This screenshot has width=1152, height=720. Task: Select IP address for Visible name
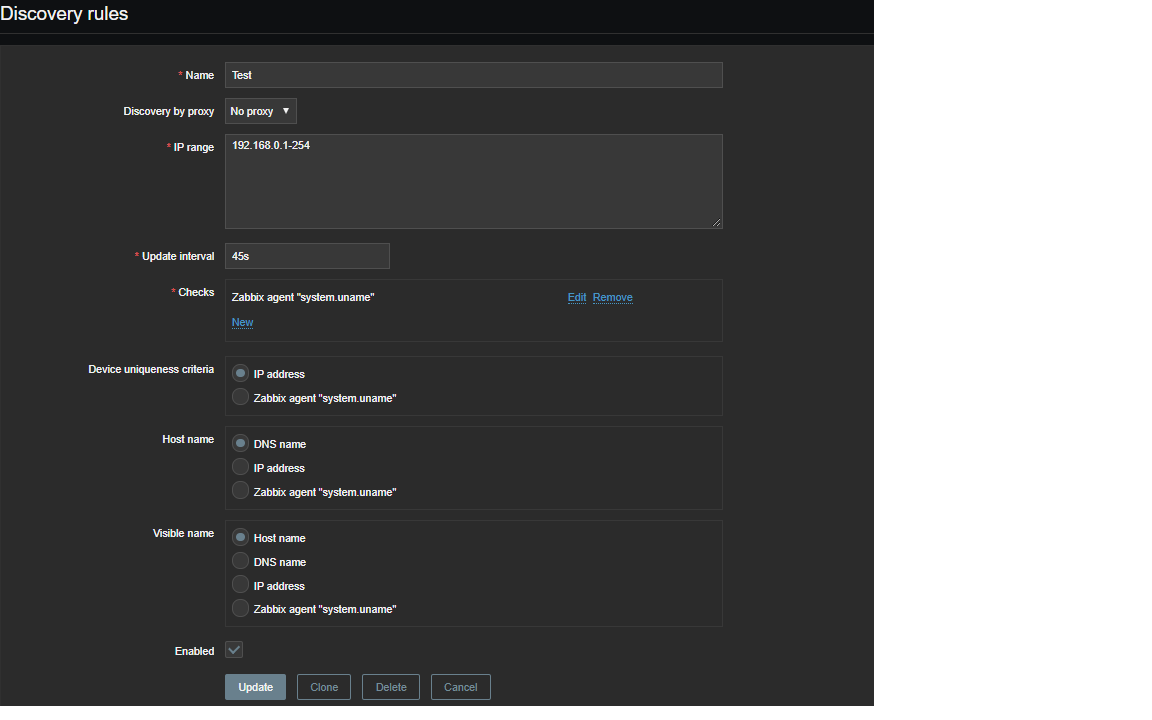pyautogui.click(x=240, y=585)
